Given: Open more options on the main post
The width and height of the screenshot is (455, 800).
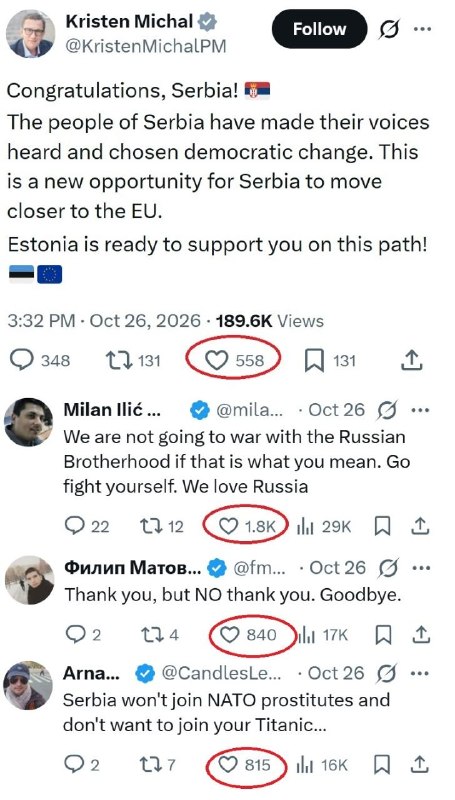Looking at the screenshot, I should tap(422, 29).
